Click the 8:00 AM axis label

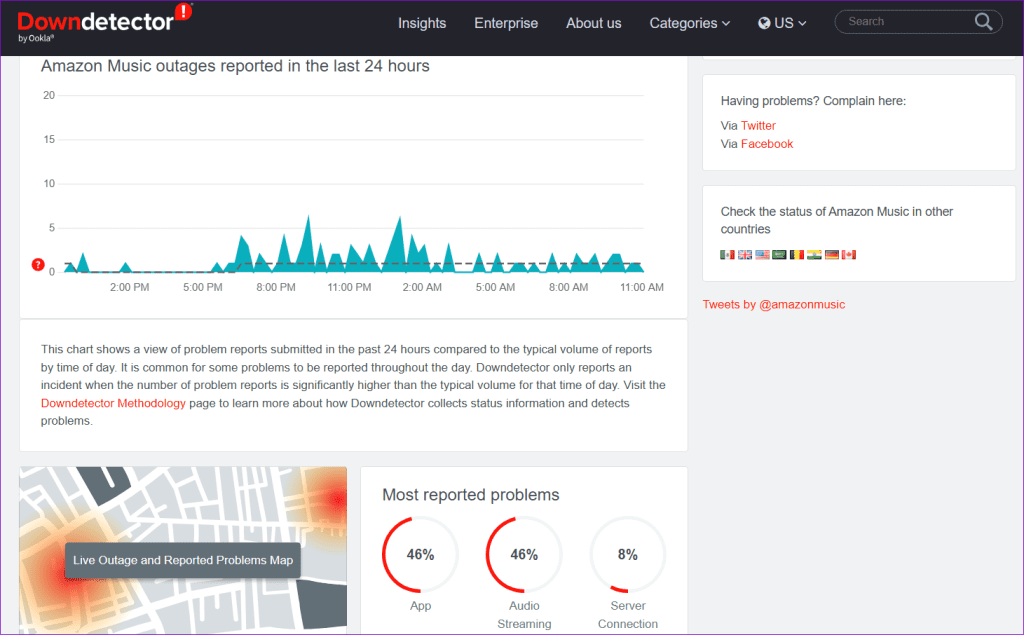pyautogui.click(x=568, y=287)
